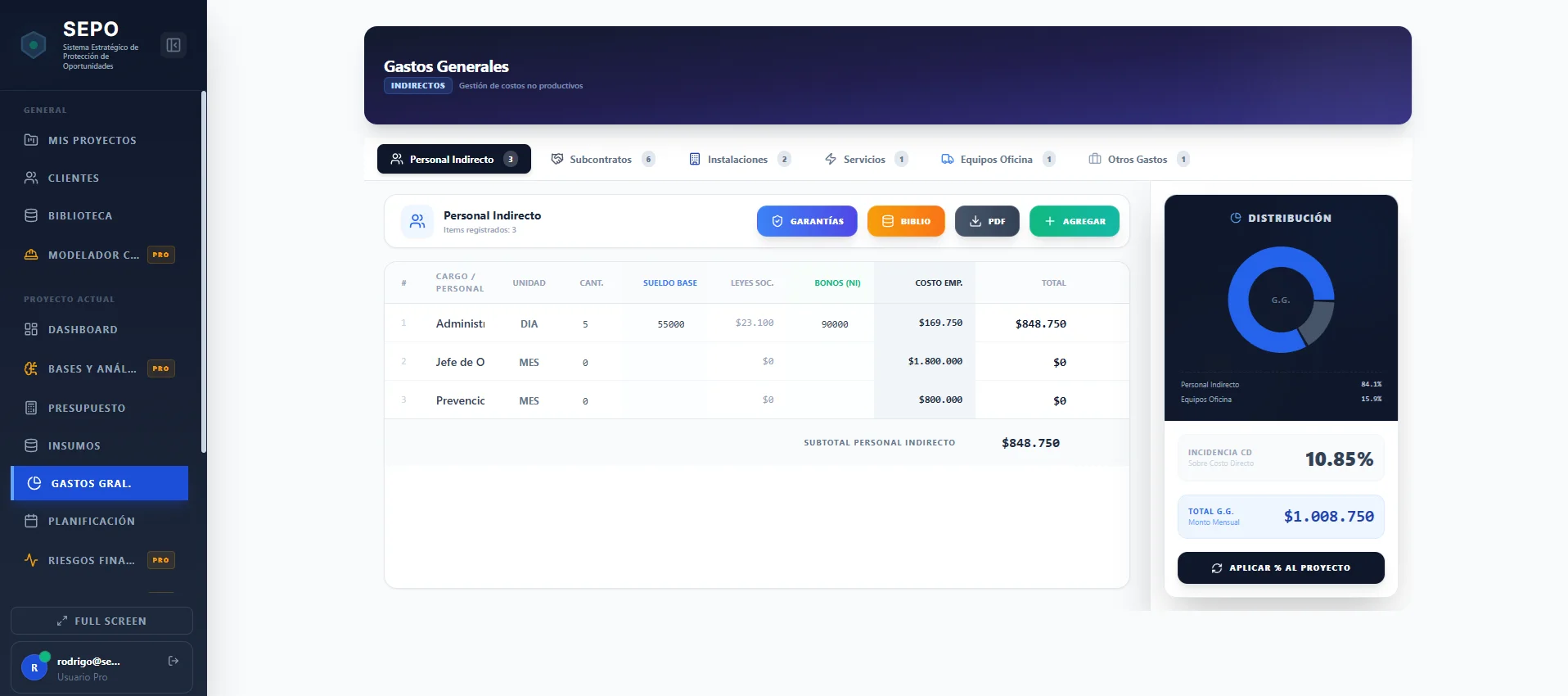Open the Biblioteca section
Image resolution: width=1568 pixels, height=696 pixels.
(x=80, y=215)
